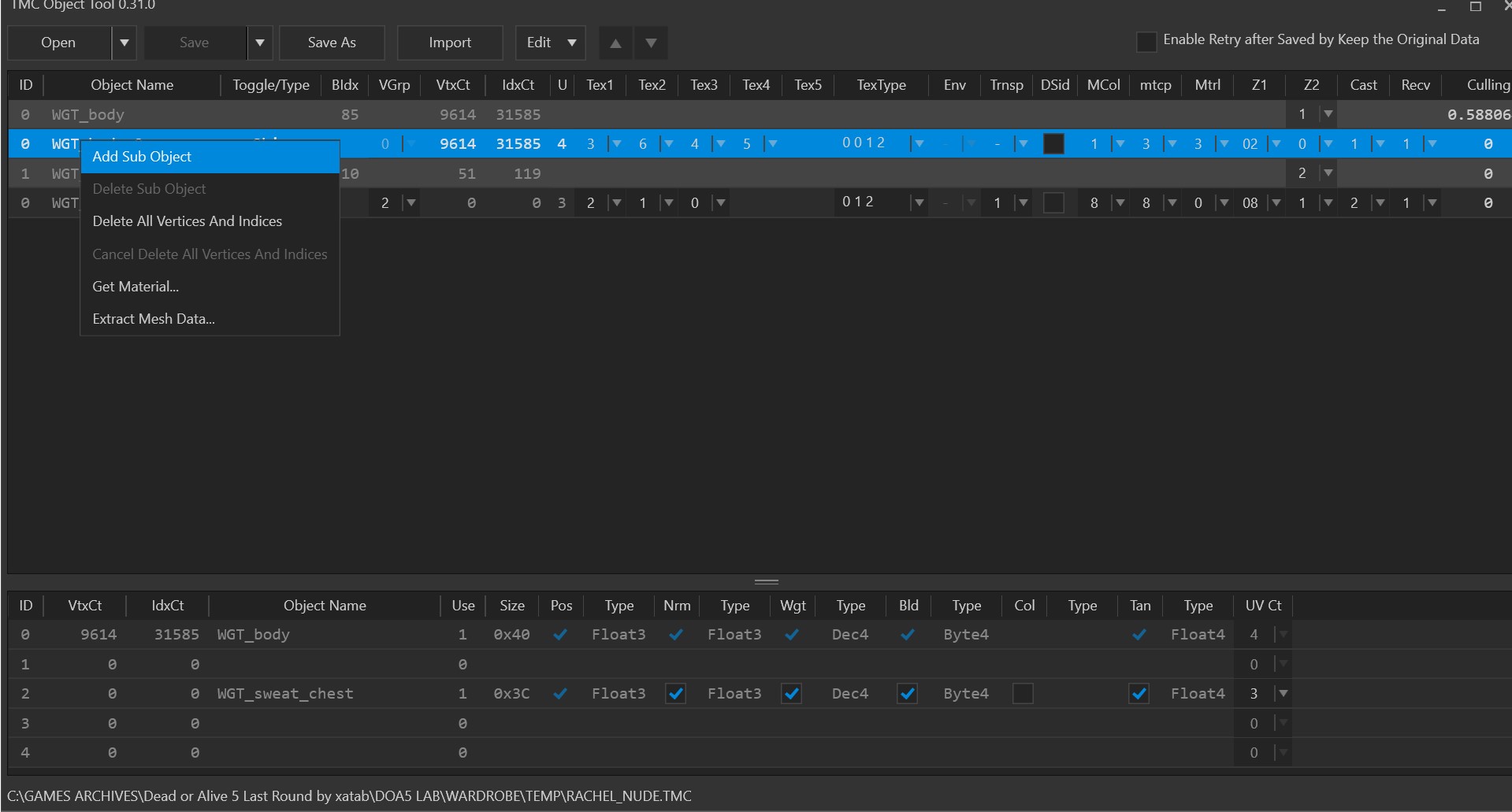Expand MCol dropdown in the selected row
This screenshot has width=1512, height=812.
coord(1119,144)
